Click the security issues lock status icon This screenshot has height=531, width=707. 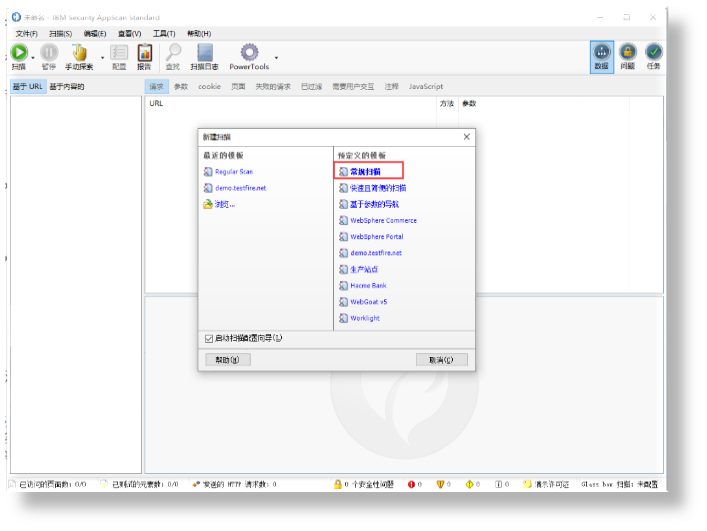(x=337, y=484)
